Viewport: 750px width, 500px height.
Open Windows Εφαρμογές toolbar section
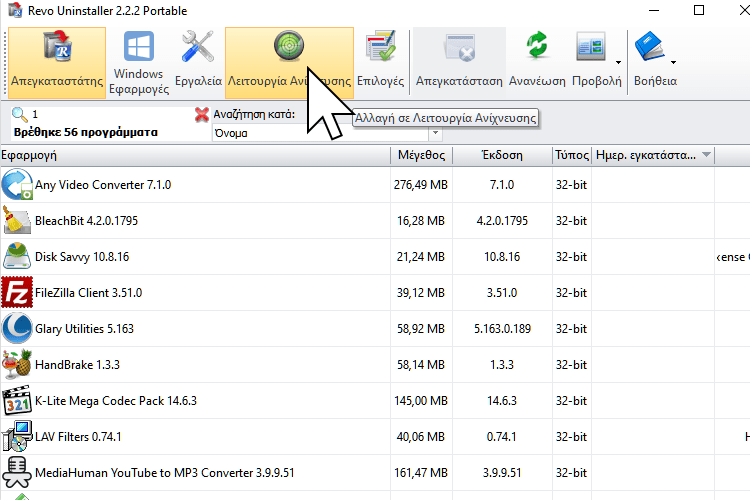(139, 63)
